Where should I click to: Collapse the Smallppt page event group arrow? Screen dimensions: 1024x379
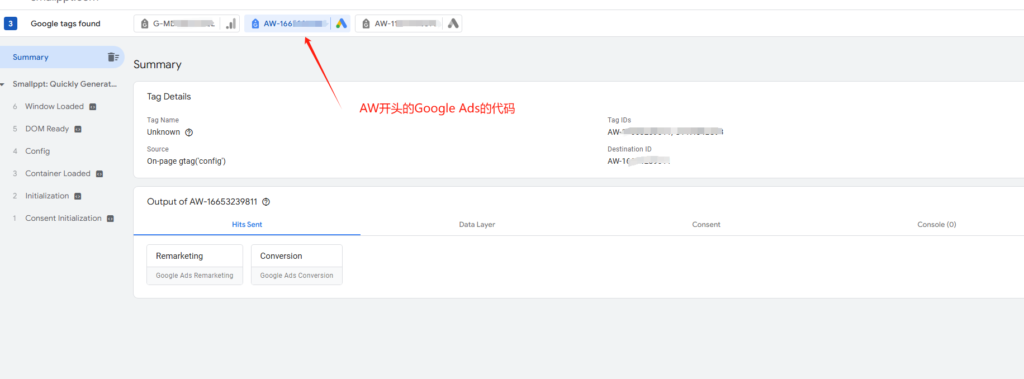[x=3, y=84]
